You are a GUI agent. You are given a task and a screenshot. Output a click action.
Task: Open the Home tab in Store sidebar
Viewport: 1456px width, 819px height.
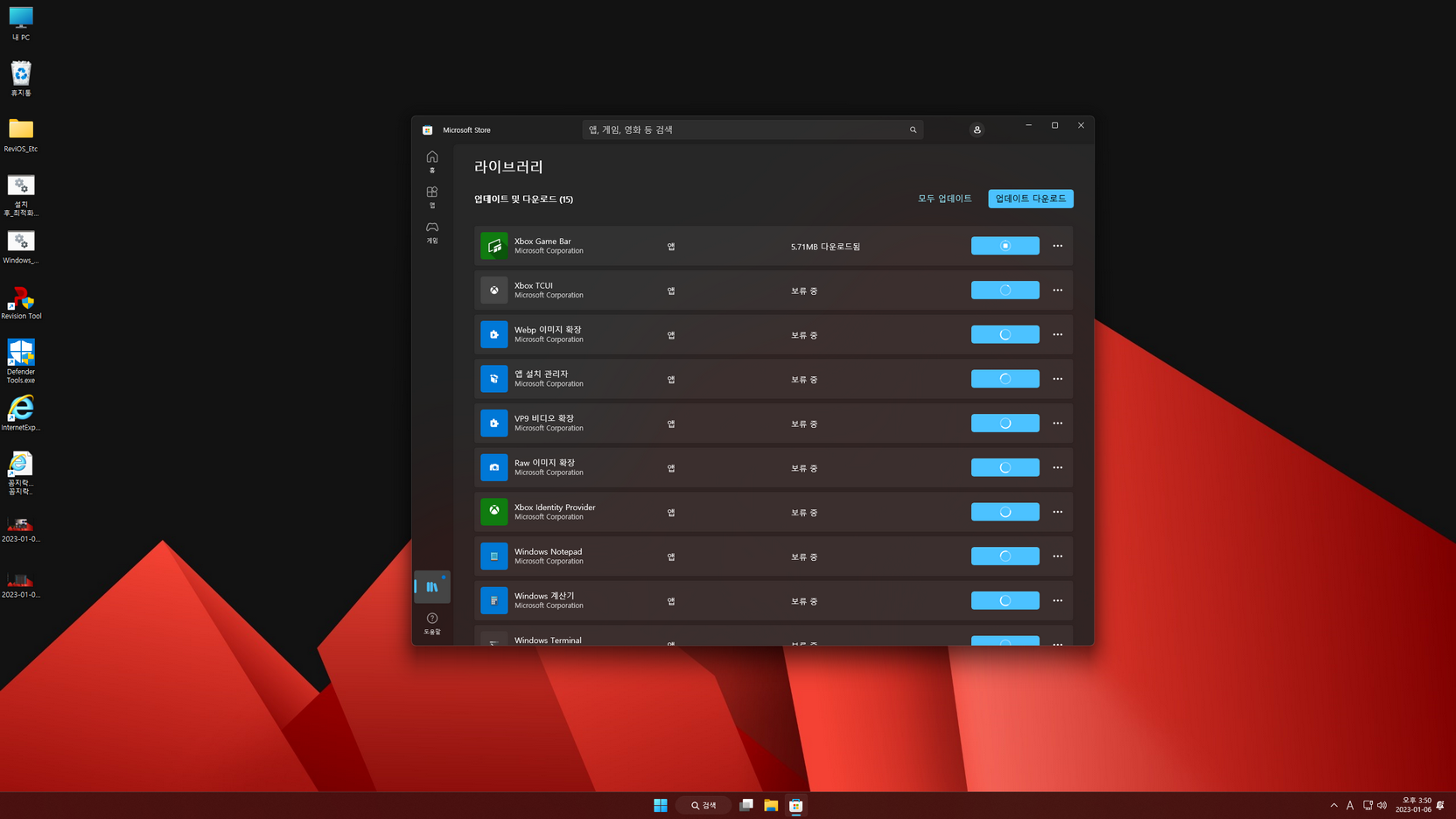(x=432, y=162)
